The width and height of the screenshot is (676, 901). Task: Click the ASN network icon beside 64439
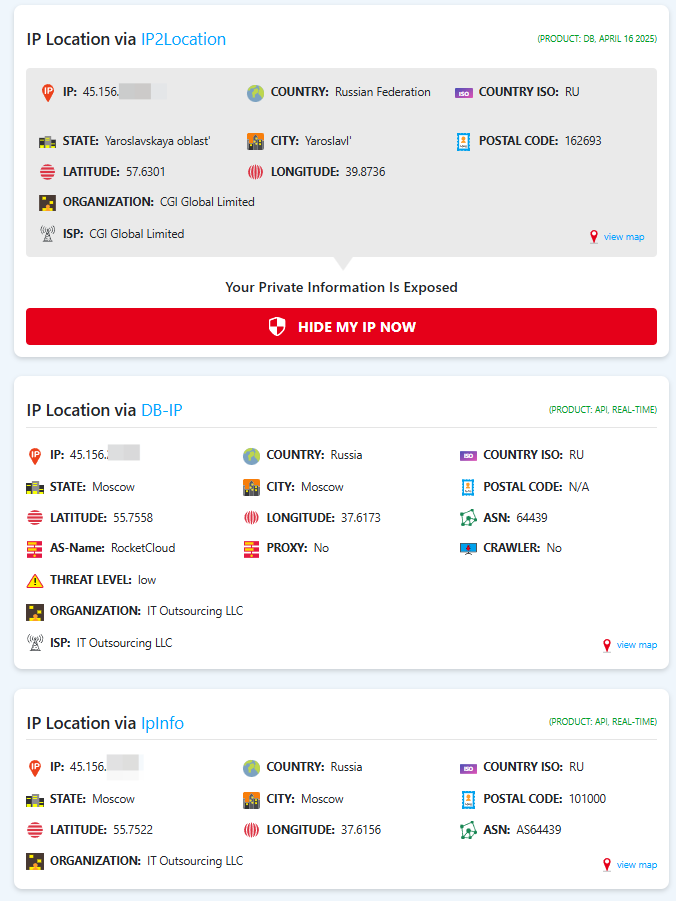point(468,518)
